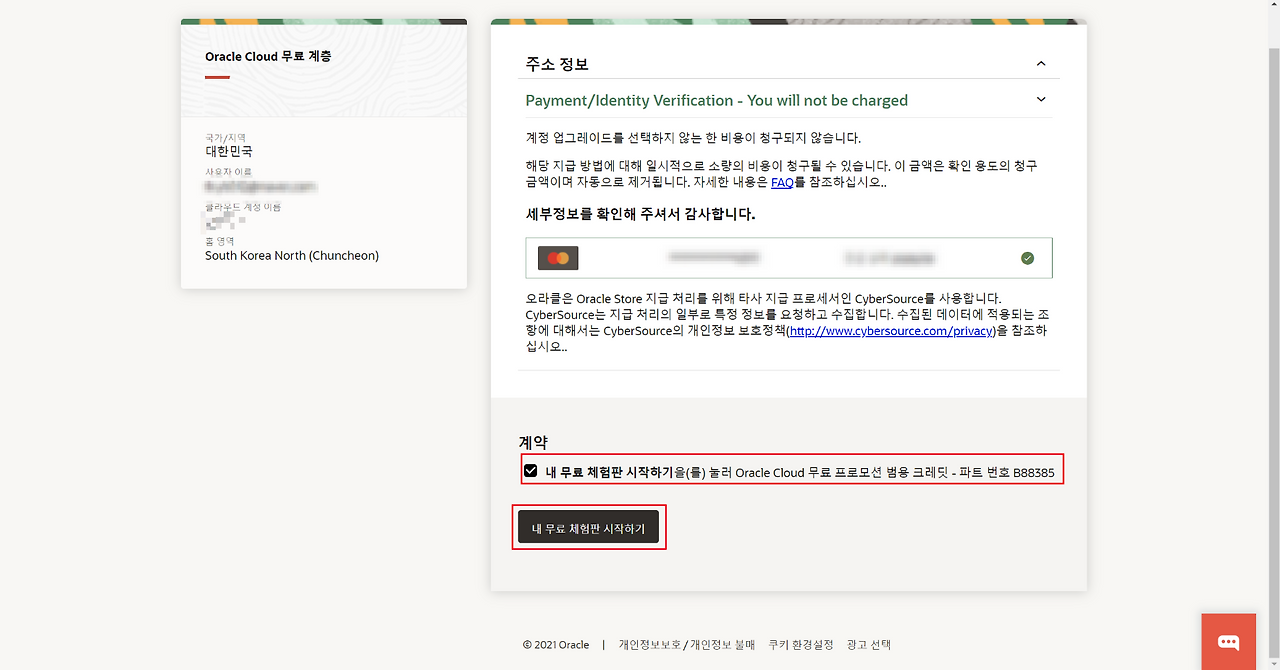Viewport: 1280px width, 670px height.
Task: Select the Payment/Identity Verification heading text
Action: click(716, 100)
